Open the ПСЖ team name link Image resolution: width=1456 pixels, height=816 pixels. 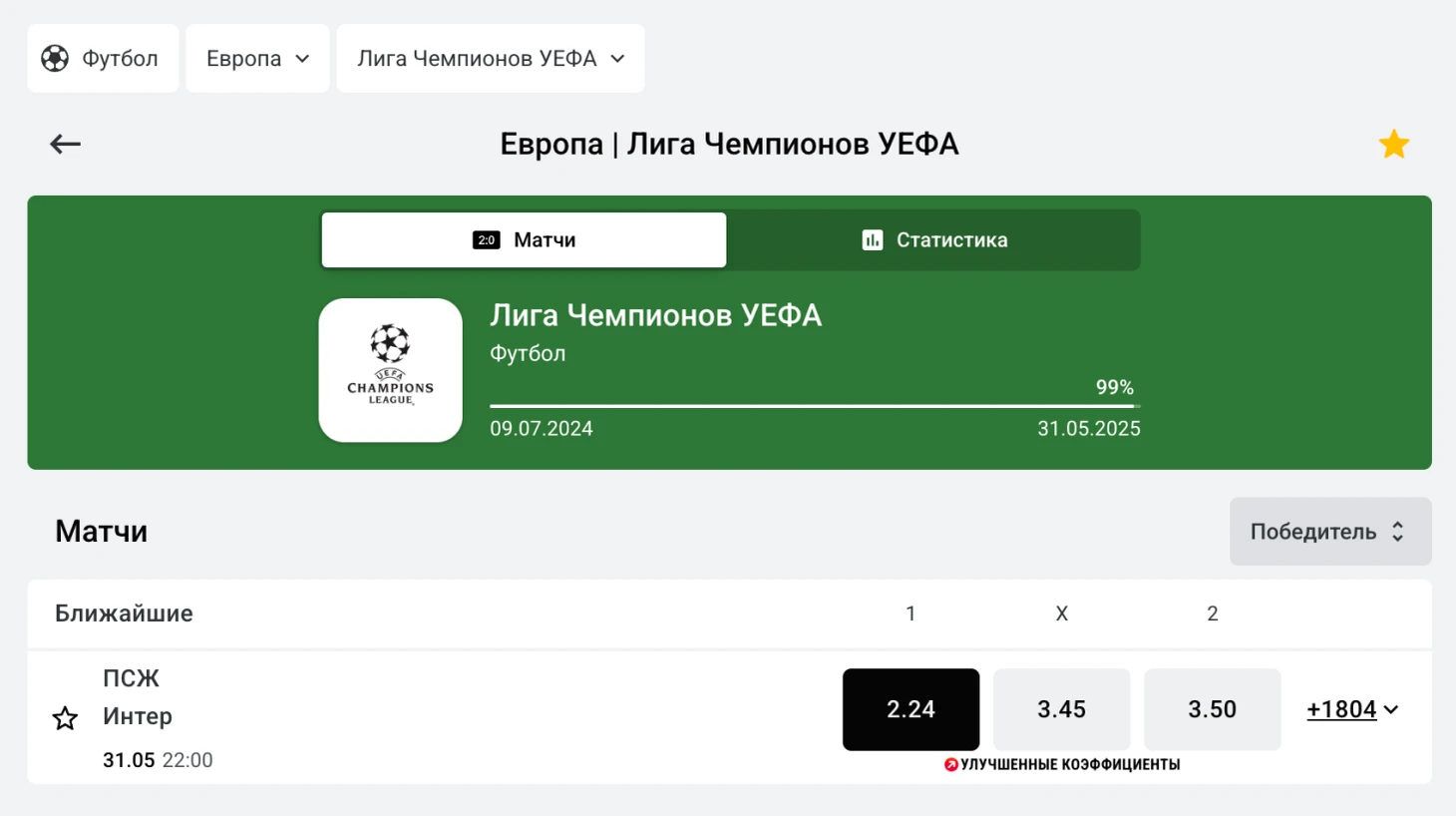[x=131, y=678]
